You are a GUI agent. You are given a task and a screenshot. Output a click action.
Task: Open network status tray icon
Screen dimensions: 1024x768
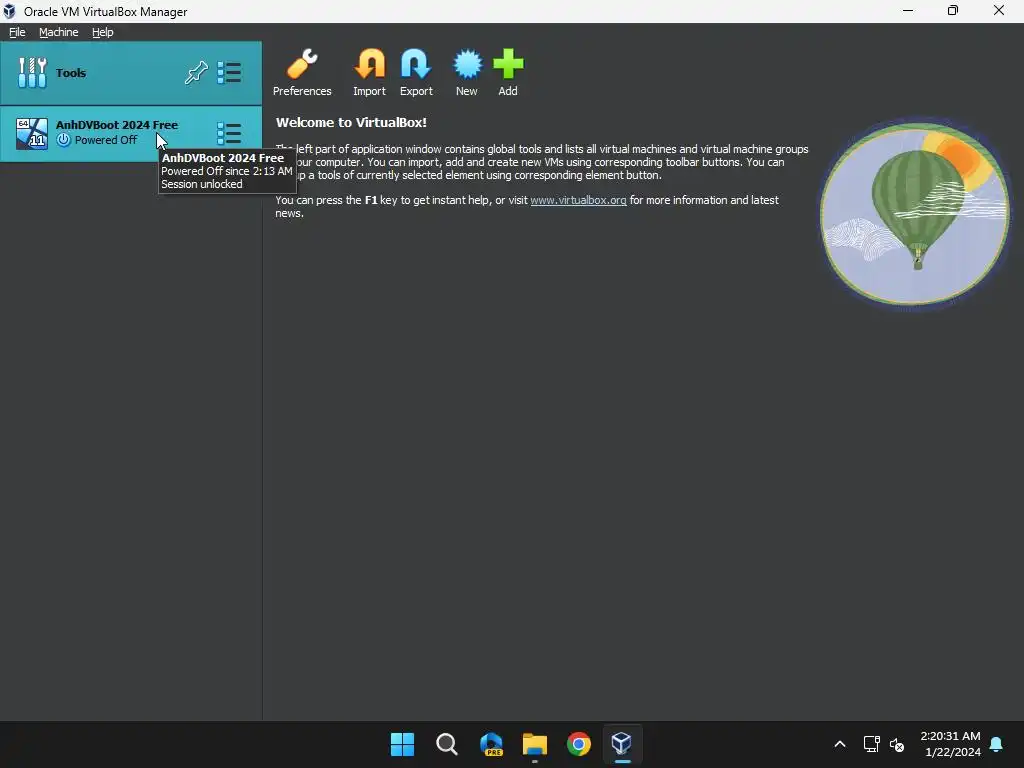[x=871, y=744]
